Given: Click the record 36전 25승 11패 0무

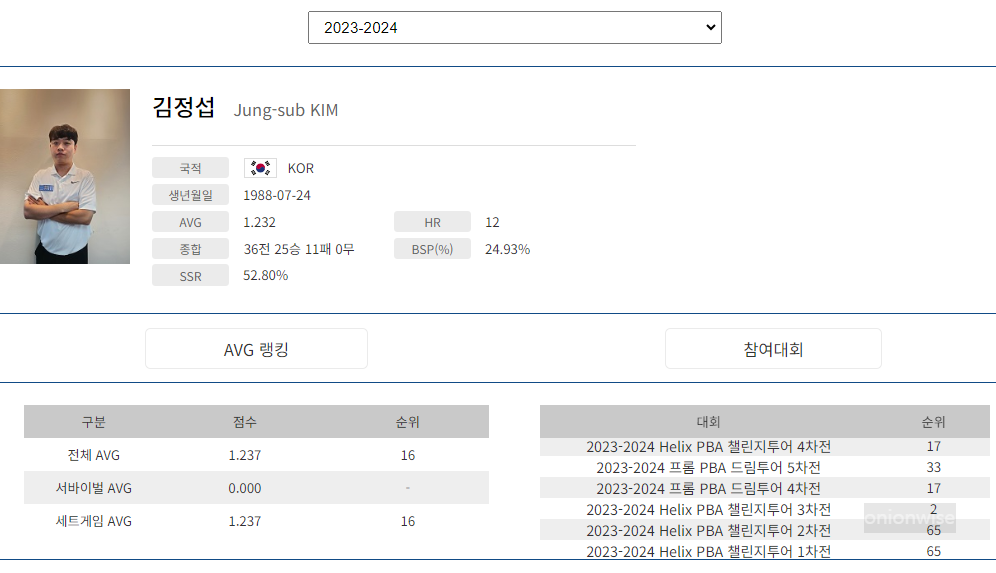Looking at the screenshot, I should pos(299,249).
